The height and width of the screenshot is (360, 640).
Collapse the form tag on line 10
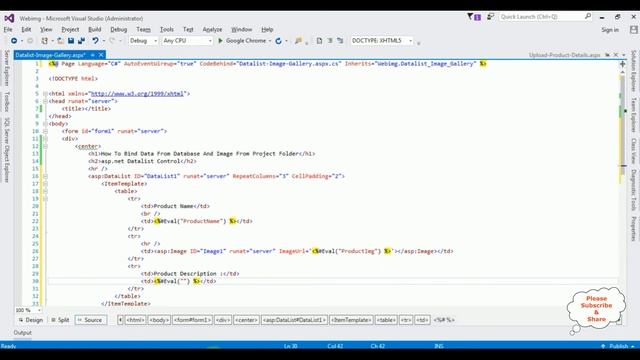coord(45,131)
